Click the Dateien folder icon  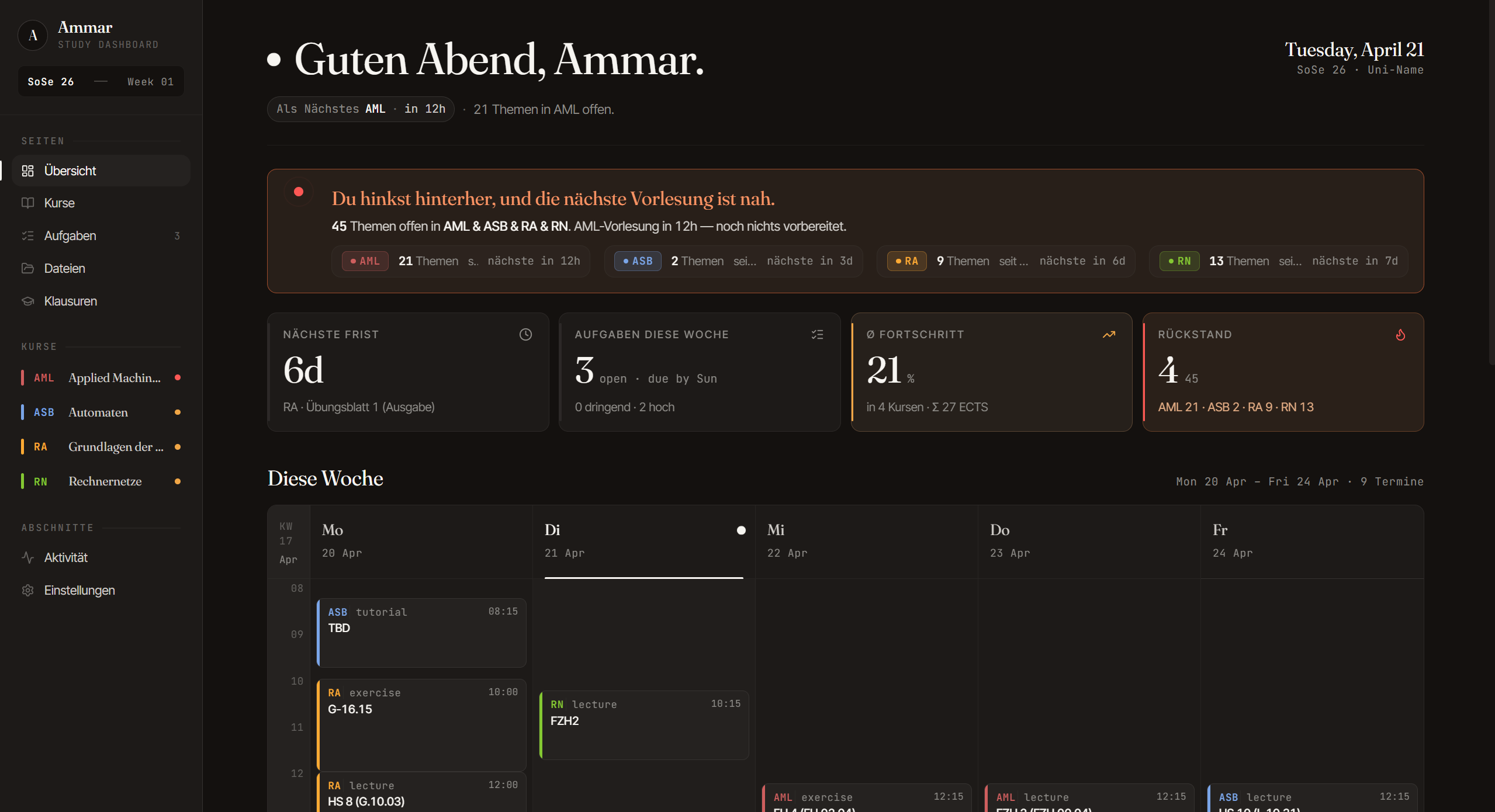[x=27, y=268]
